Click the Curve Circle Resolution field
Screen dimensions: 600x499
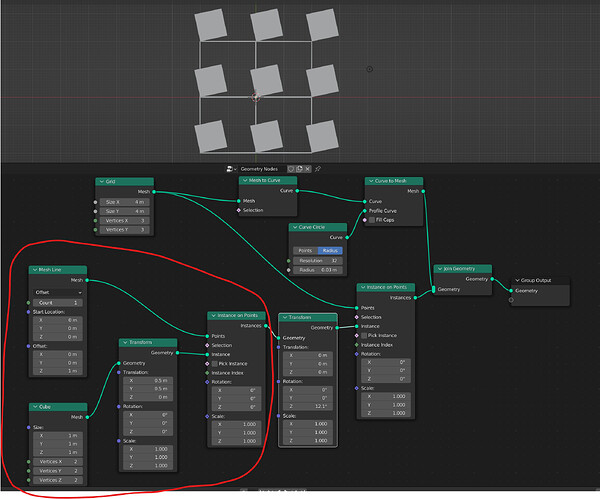point(318,261)
